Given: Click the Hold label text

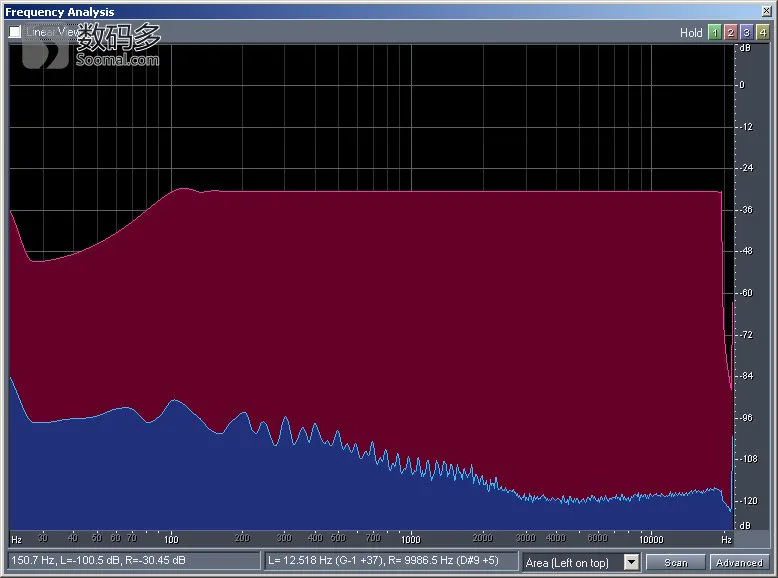Looking at the screenshot, I should tap(691, 33).
